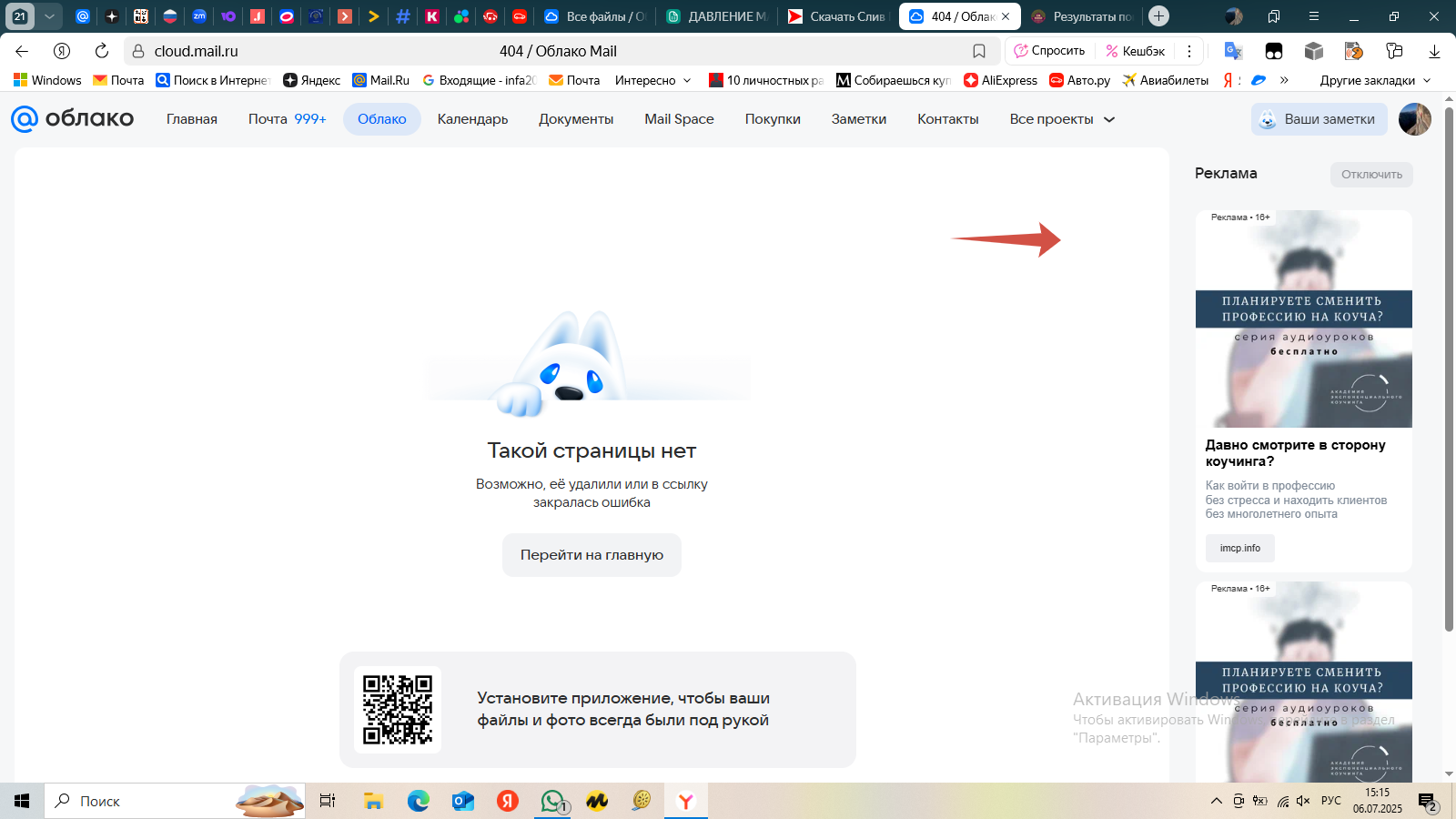This screenshot has height=819, width=1456.
Task: Click the coaching ad image thumbnail
Action: [x=1303, y=319]
